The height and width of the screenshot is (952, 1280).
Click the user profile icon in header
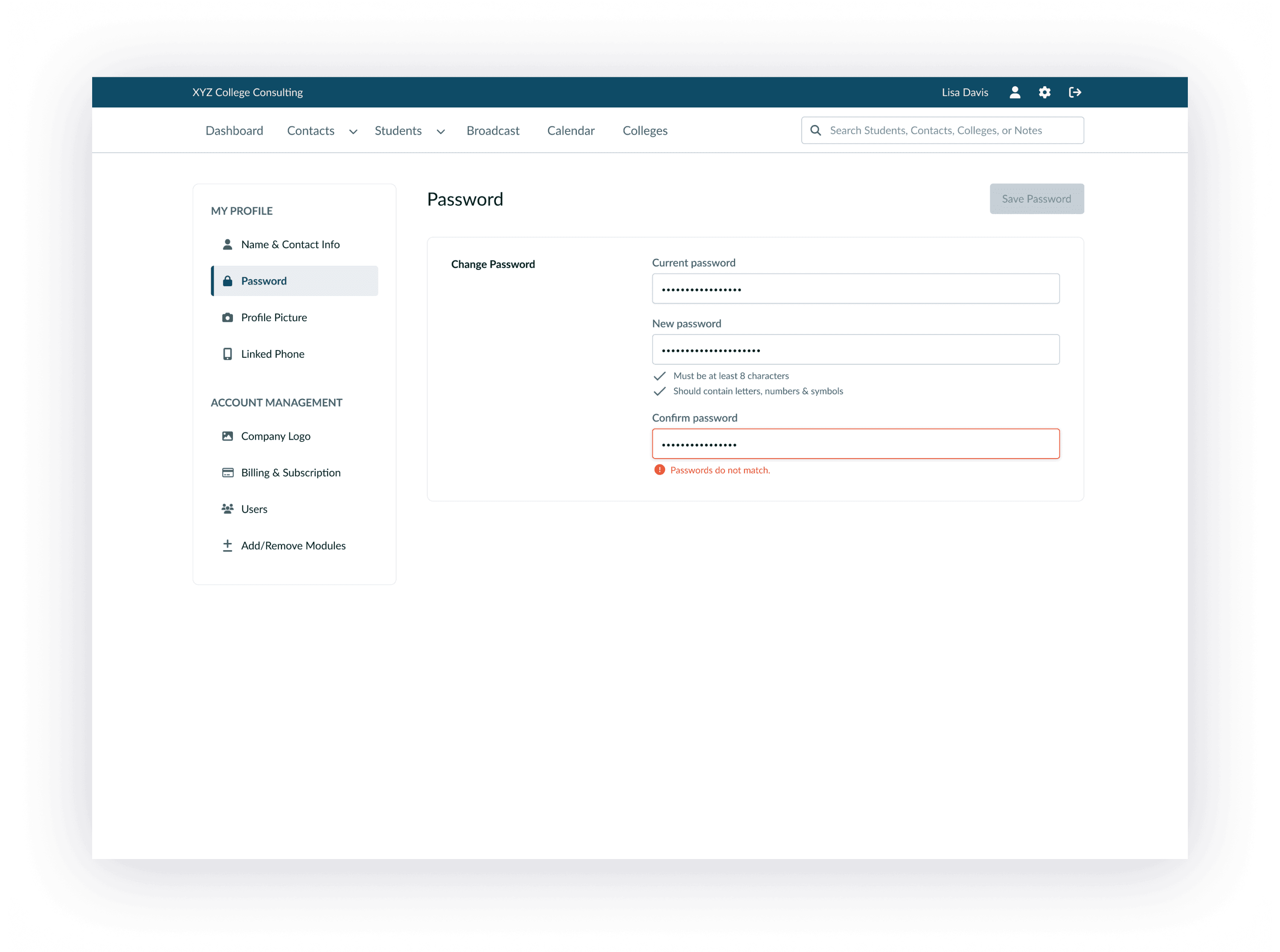point(1015,92)
